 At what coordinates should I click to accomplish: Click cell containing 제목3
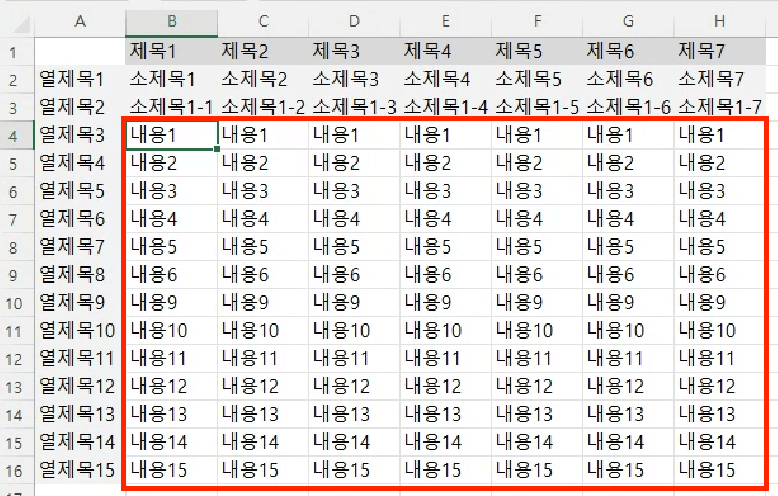point(354,51)
